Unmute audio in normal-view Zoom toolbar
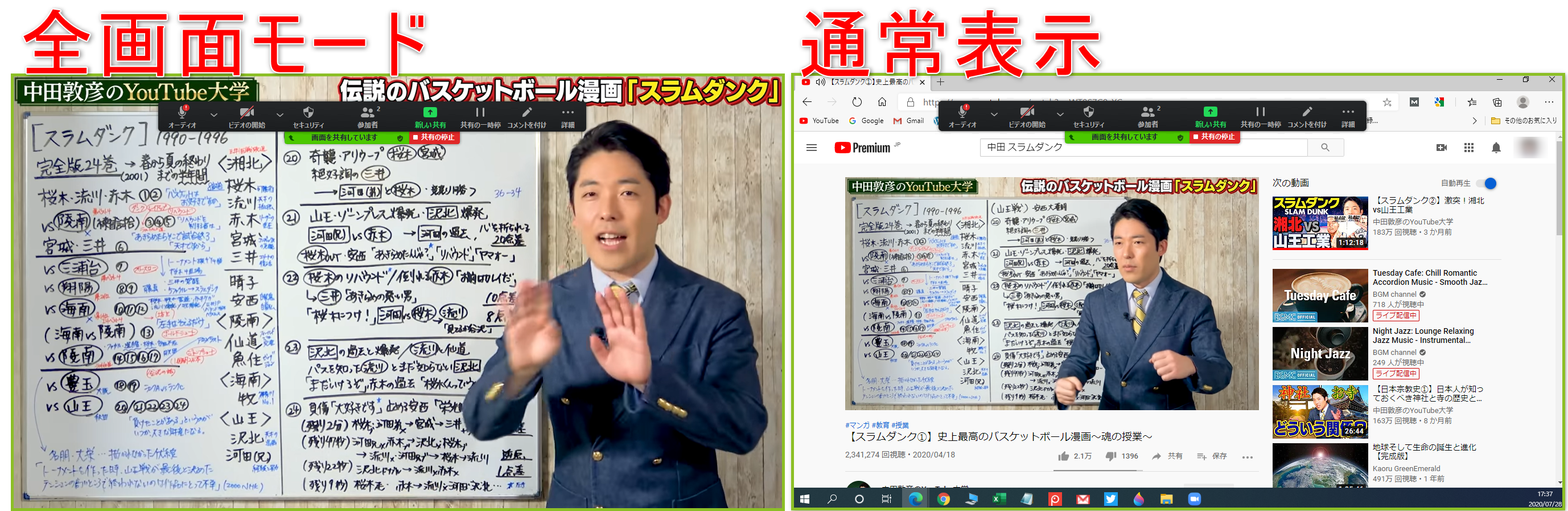 pyautogui.click(x=962, y=116)
